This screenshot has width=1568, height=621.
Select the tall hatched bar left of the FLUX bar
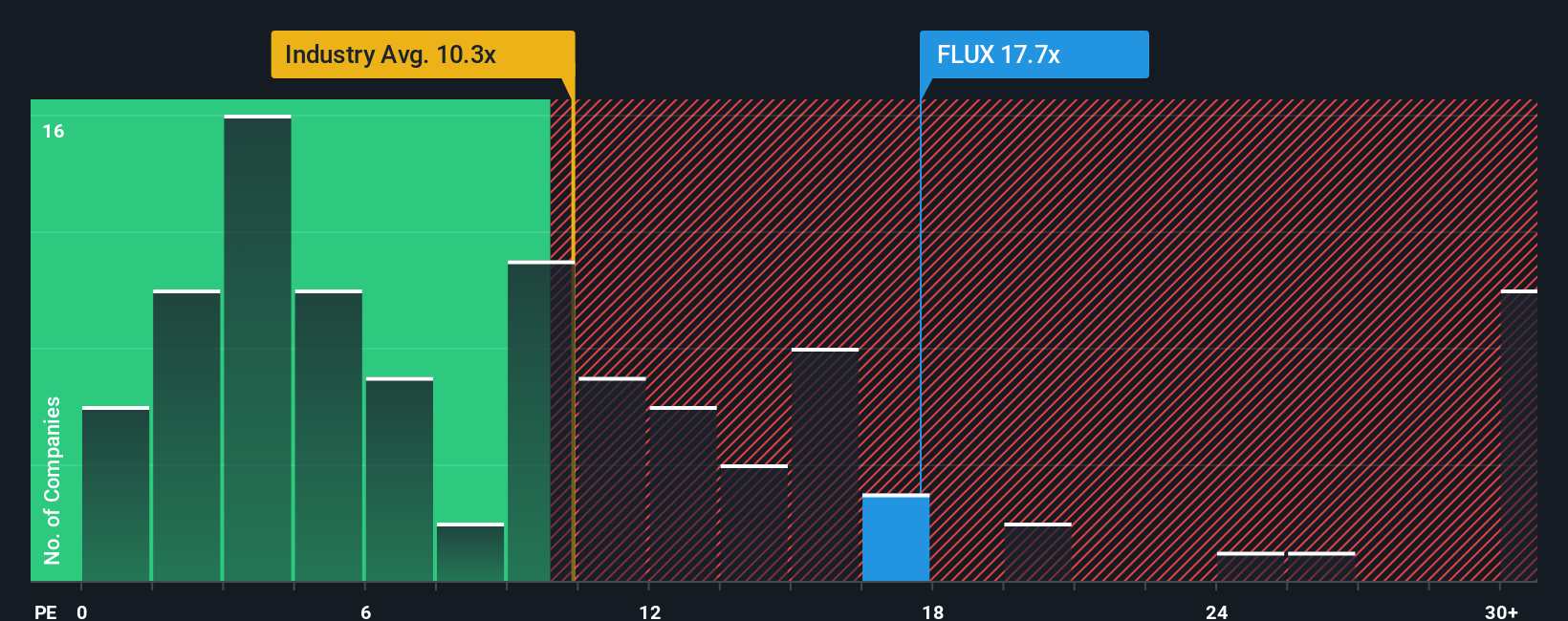point(825,465)
